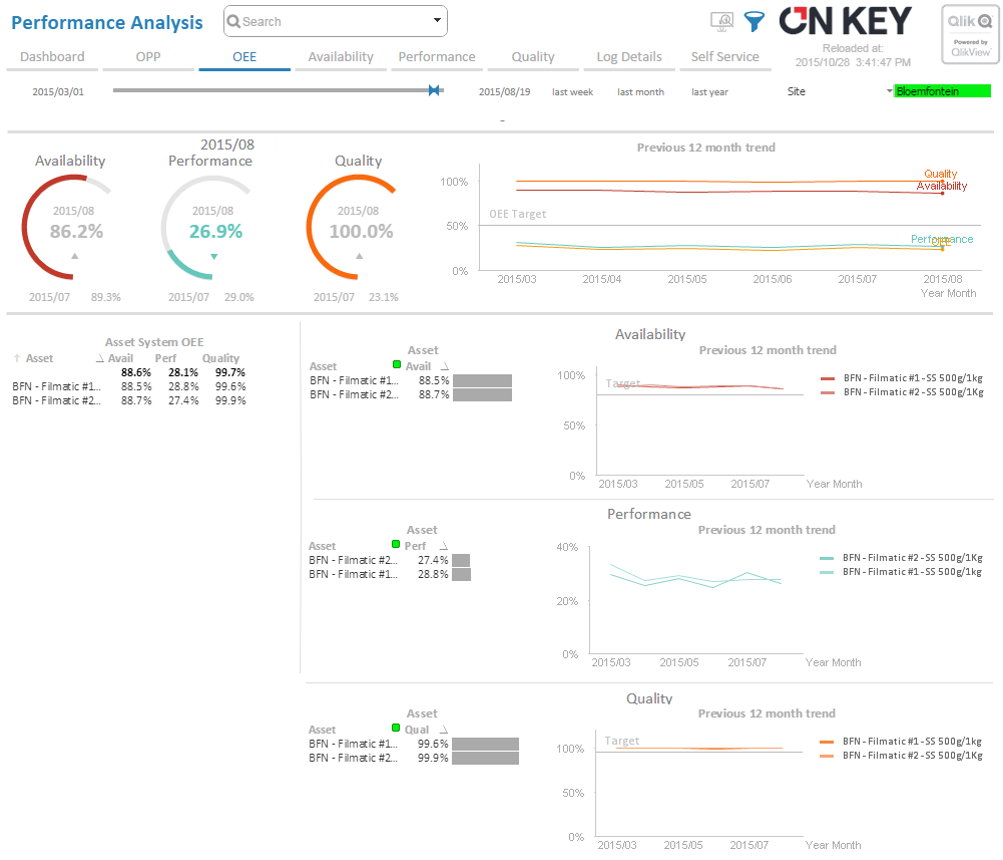Click sort arrow next to Avail in Availability table
Image resolution: width=1003 pixels, height=860 pixels.
point(445,366)
